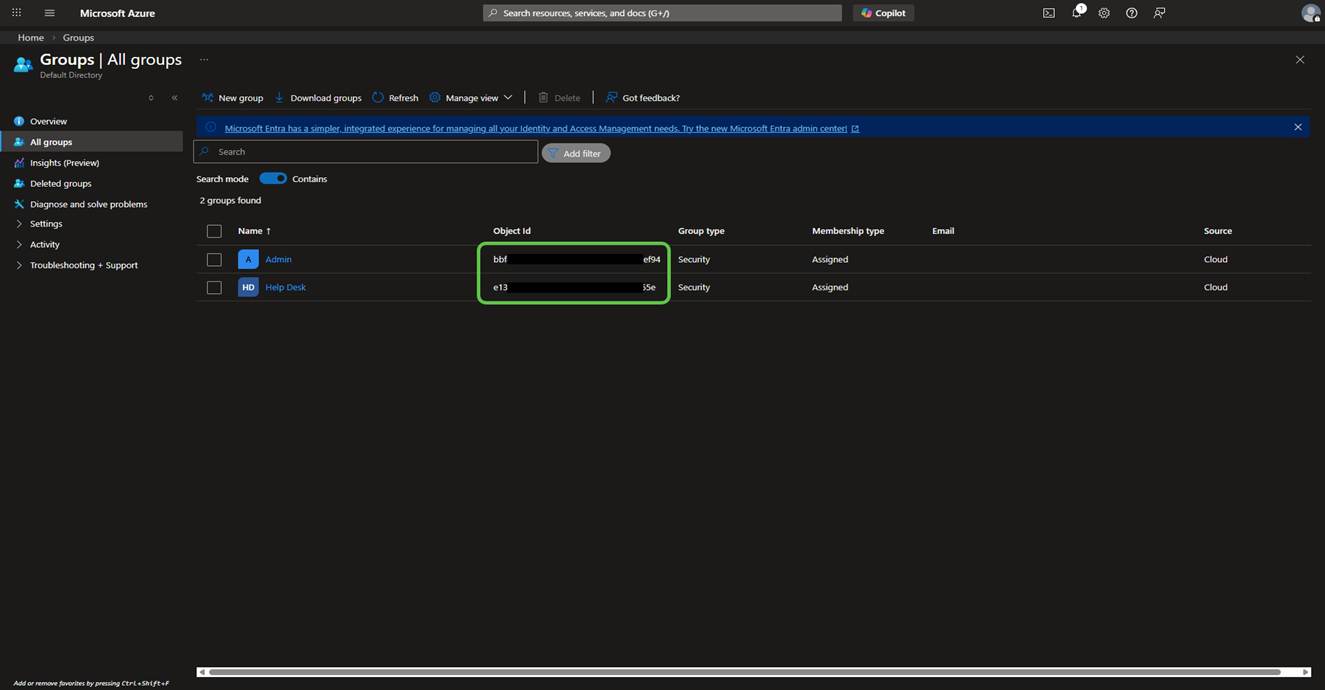
Task: Open the ellipsis next to All groups
Action: pos(204,60)
